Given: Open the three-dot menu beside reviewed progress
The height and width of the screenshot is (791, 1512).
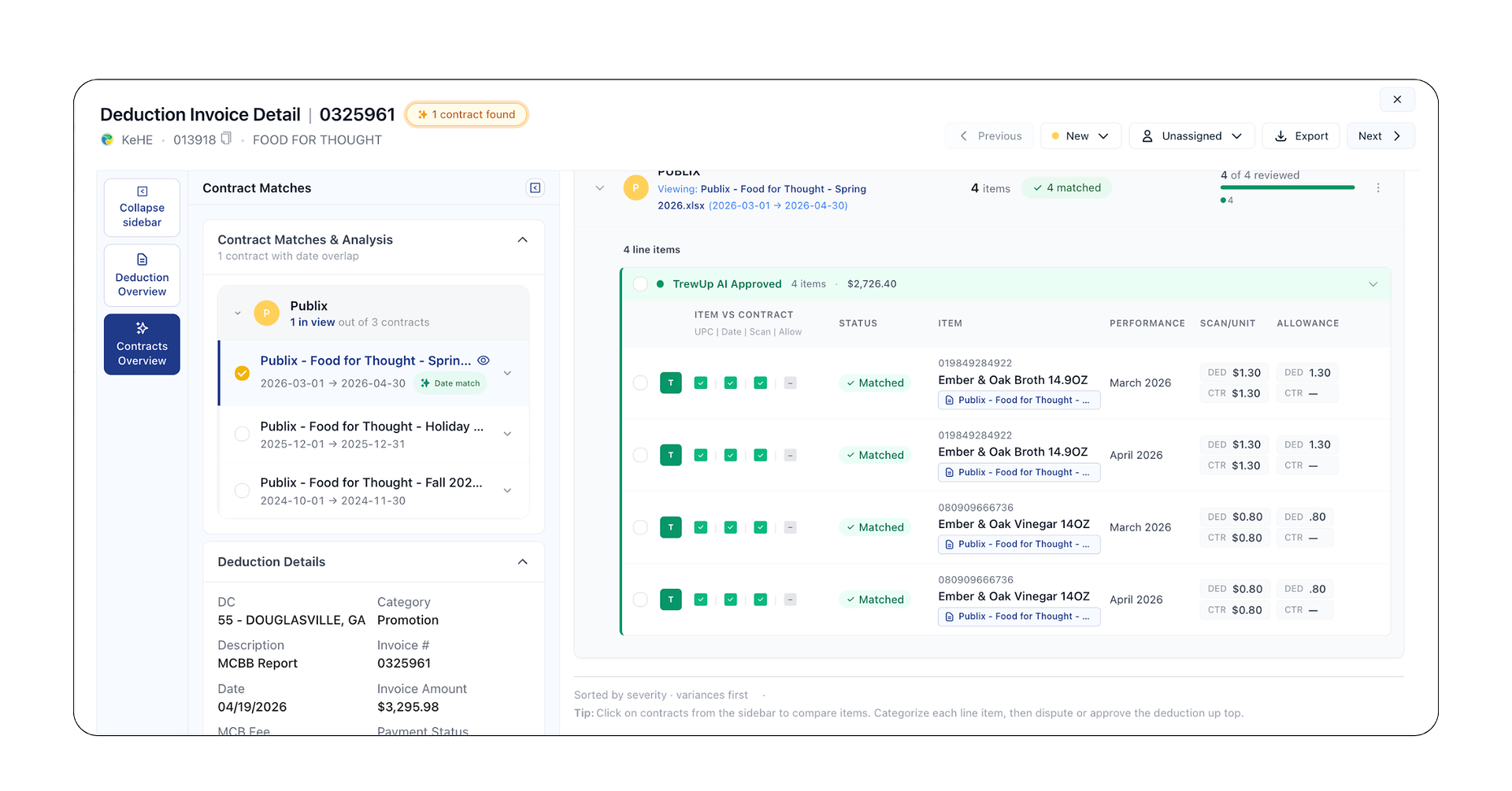Looking at the screenshot, I should [1378, 188].
